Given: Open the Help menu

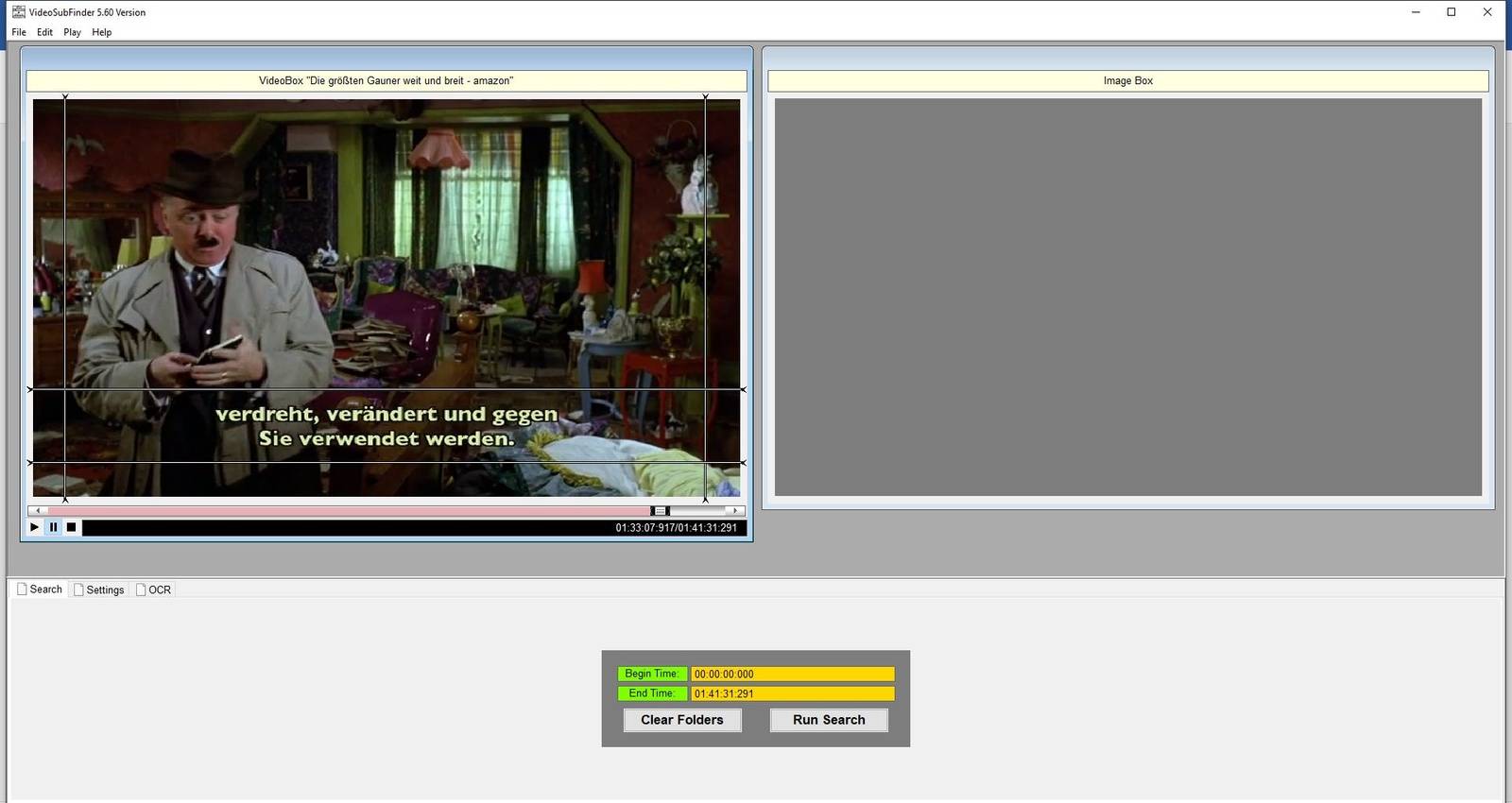Looking at the screenshot, I should [x=102, y=32].
